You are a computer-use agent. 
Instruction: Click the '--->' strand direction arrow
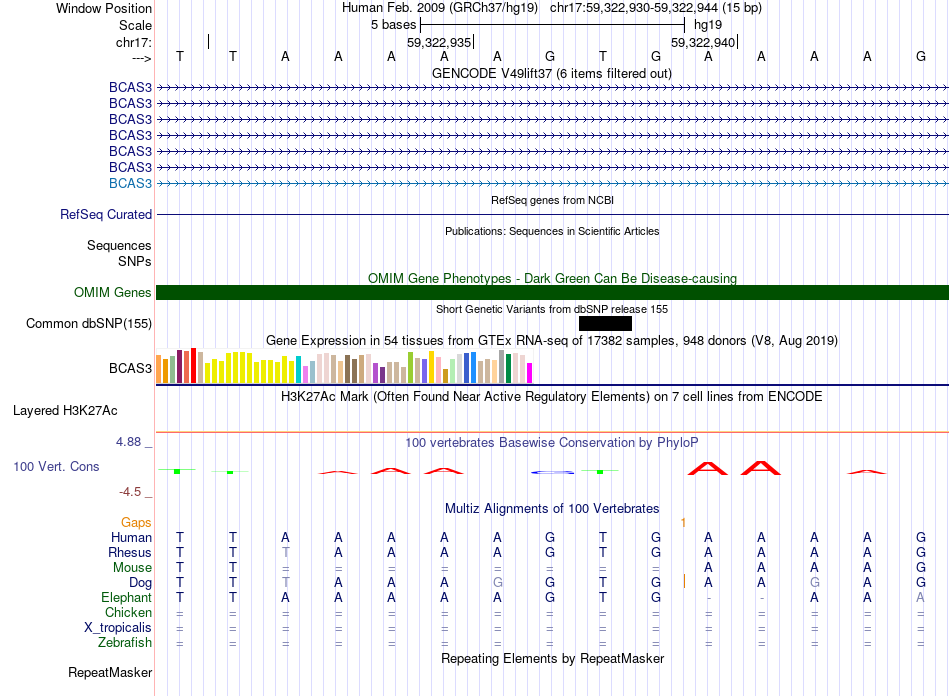click(142, 58)
